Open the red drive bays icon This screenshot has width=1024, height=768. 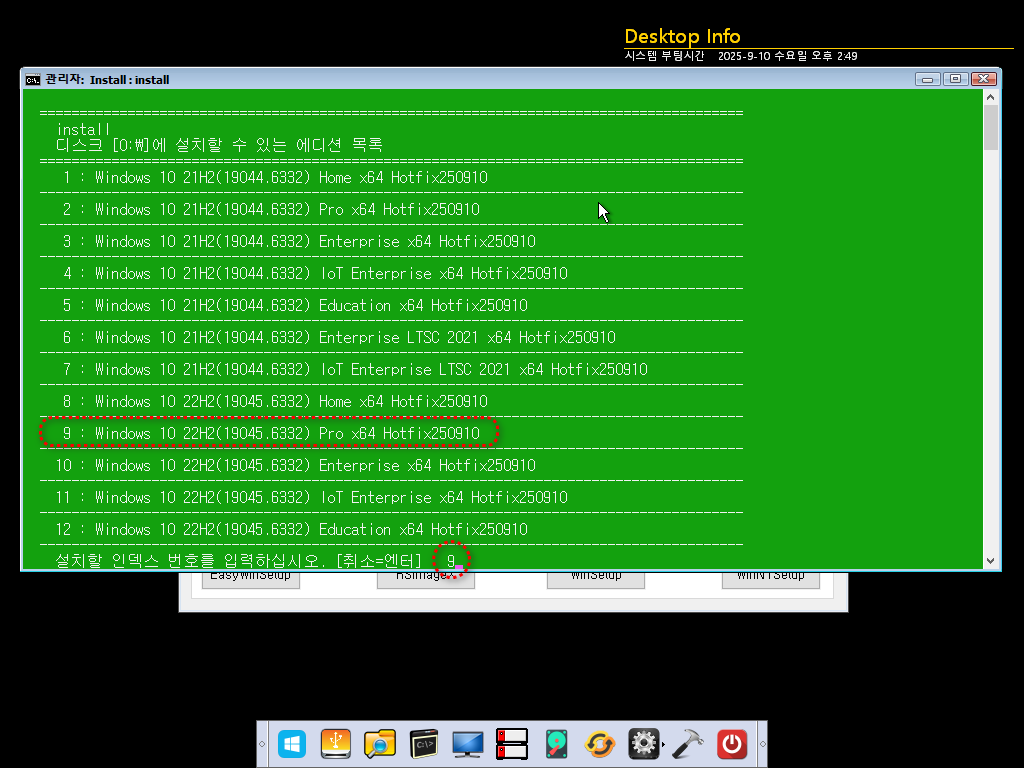[511, 744]
